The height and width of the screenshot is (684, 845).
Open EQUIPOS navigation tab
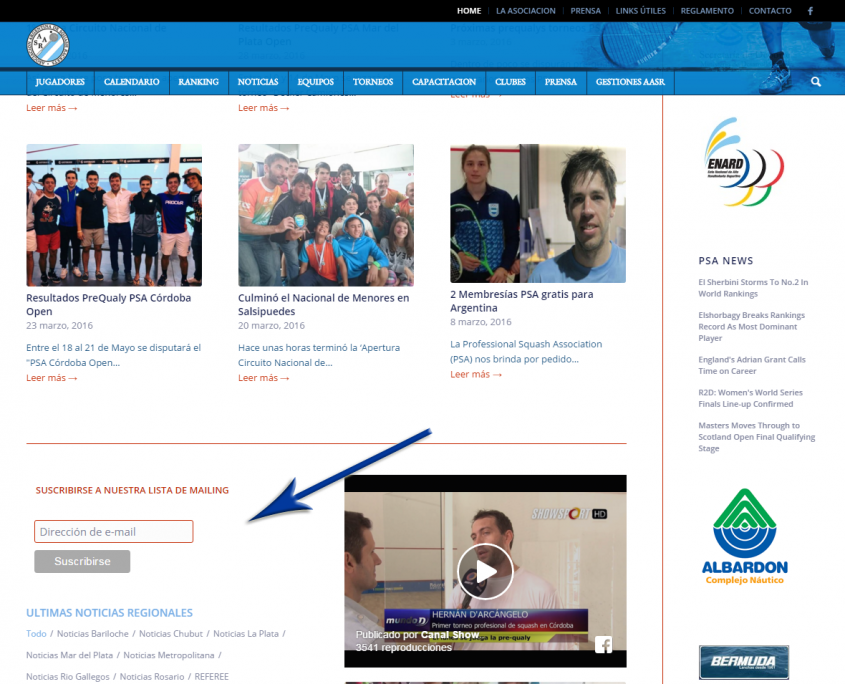[x=316, y=82]
